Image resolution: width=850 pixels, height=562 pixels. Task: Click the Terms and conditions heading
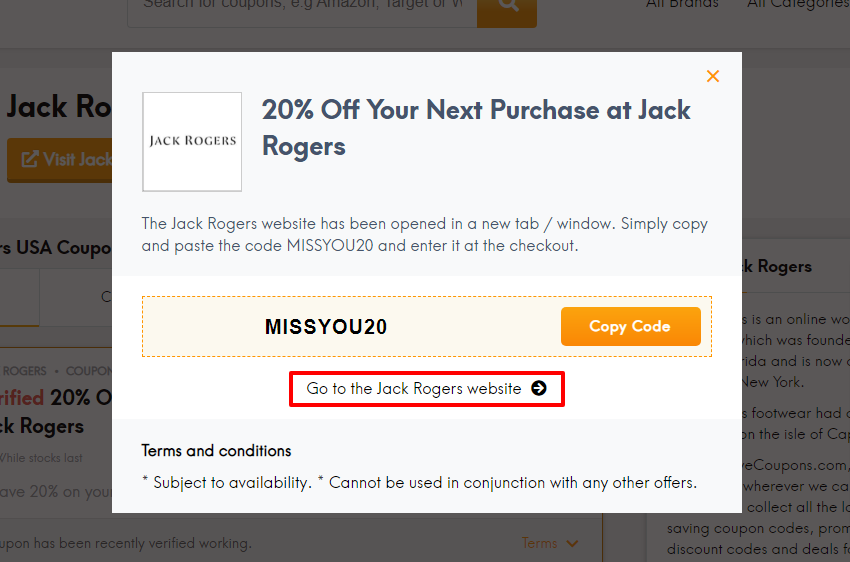216,451
